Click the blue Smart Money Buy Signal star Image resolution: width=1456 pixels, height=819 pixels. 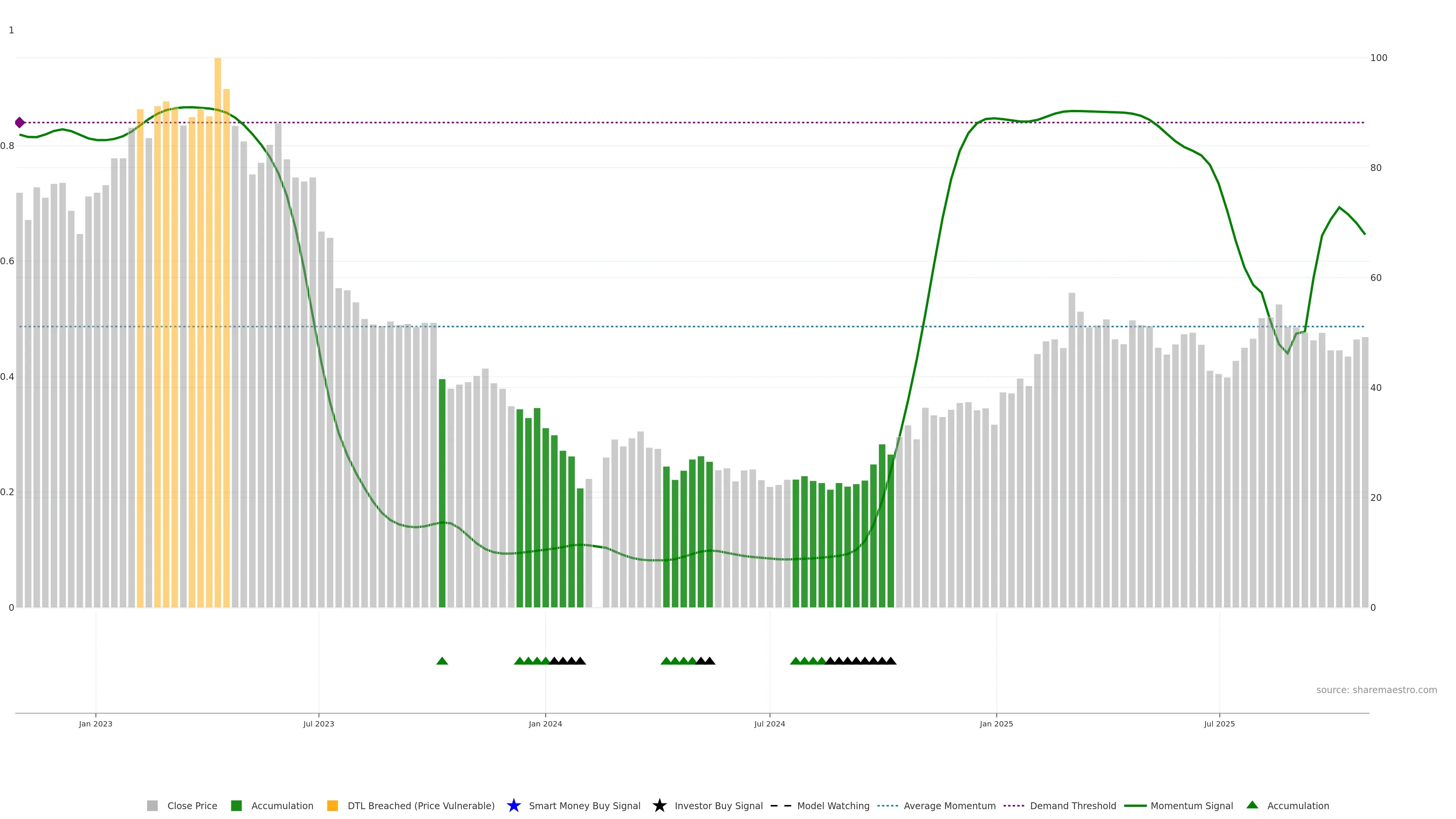[513, 805]
